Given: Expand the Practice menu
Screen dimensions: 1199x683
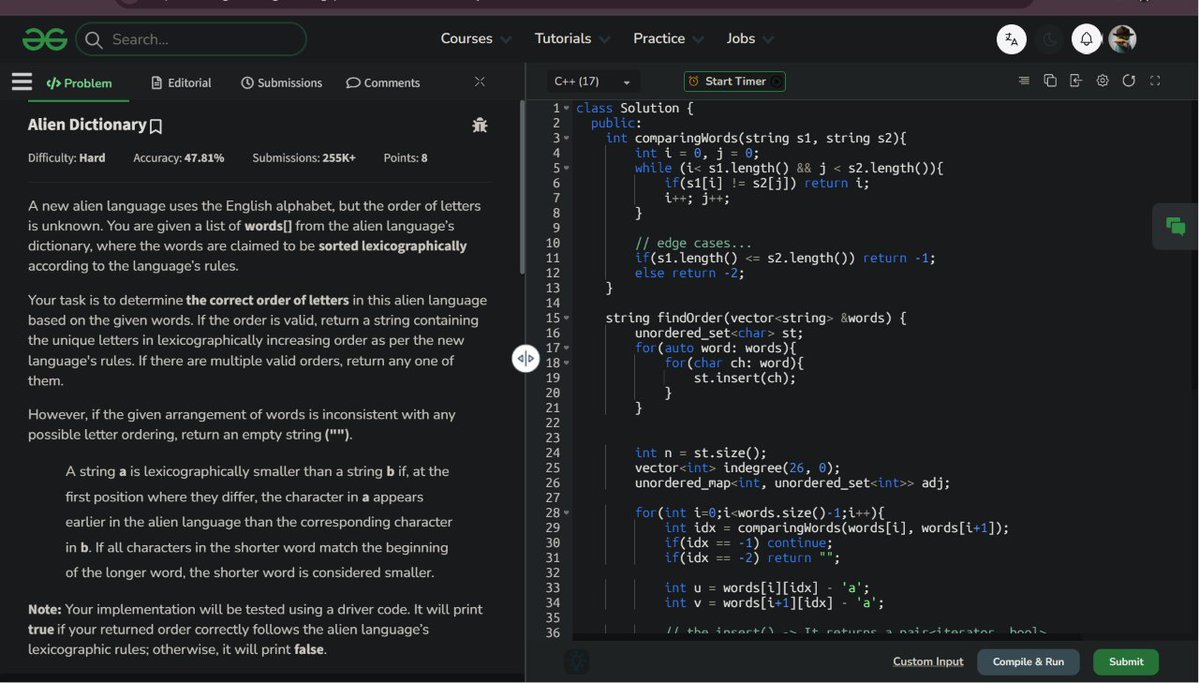Looking at the screenshot, I should coord(668,39).
